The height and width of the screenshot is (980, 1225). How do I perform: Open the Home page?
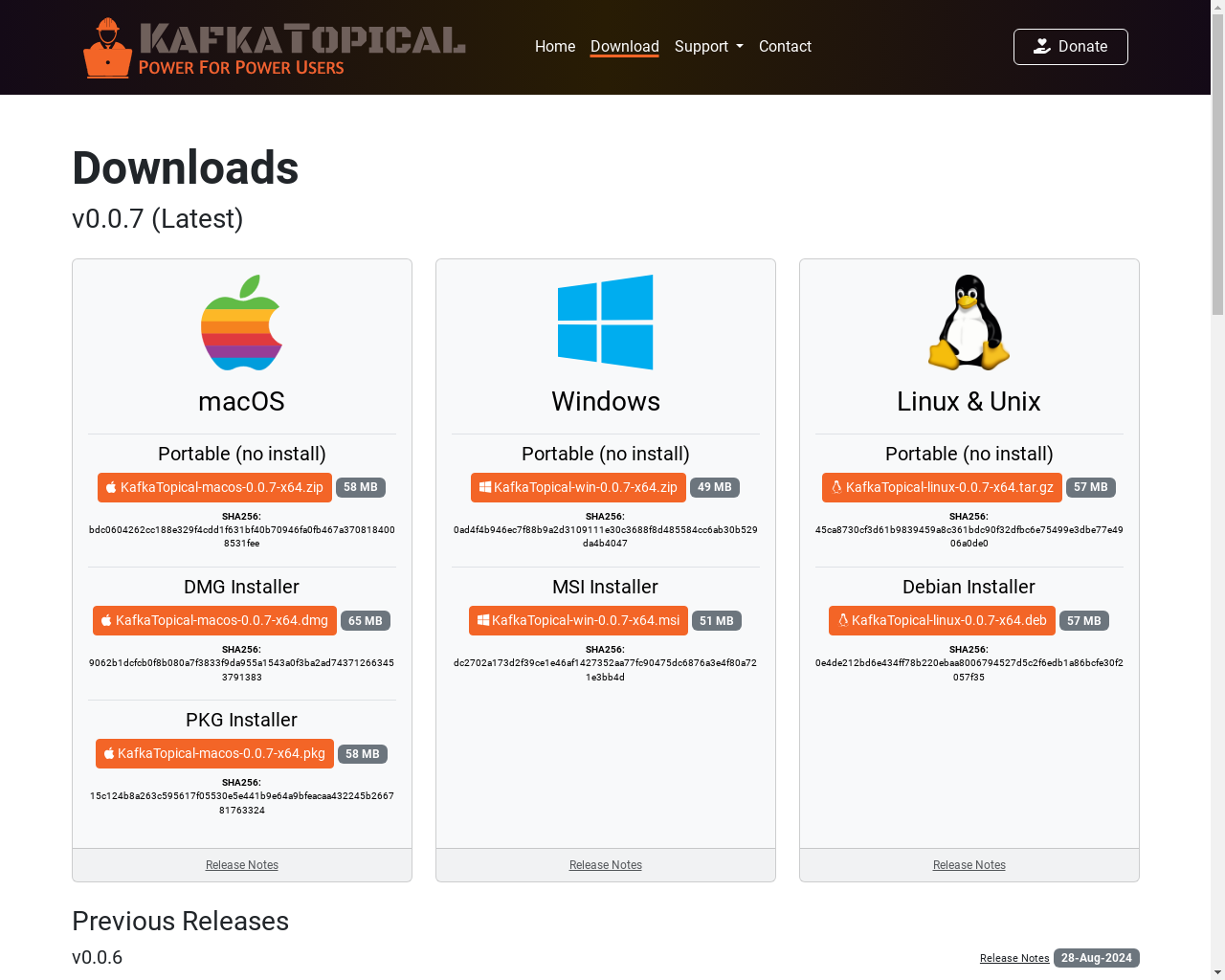tap(555, 46)
